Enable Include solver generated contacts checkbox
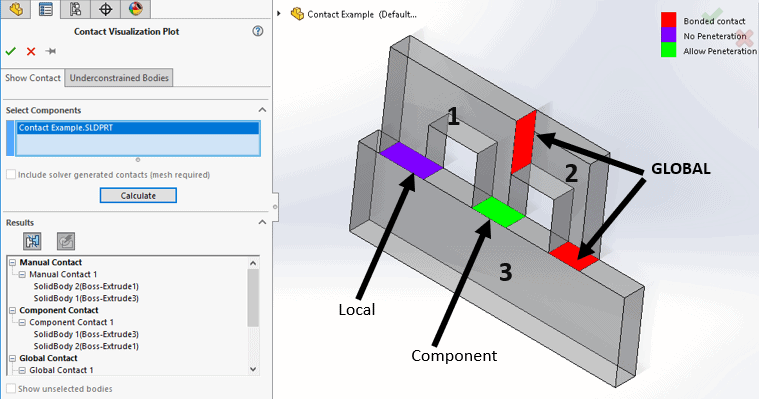The width and height of the screenshot is (759, 399). pos(11,174)
